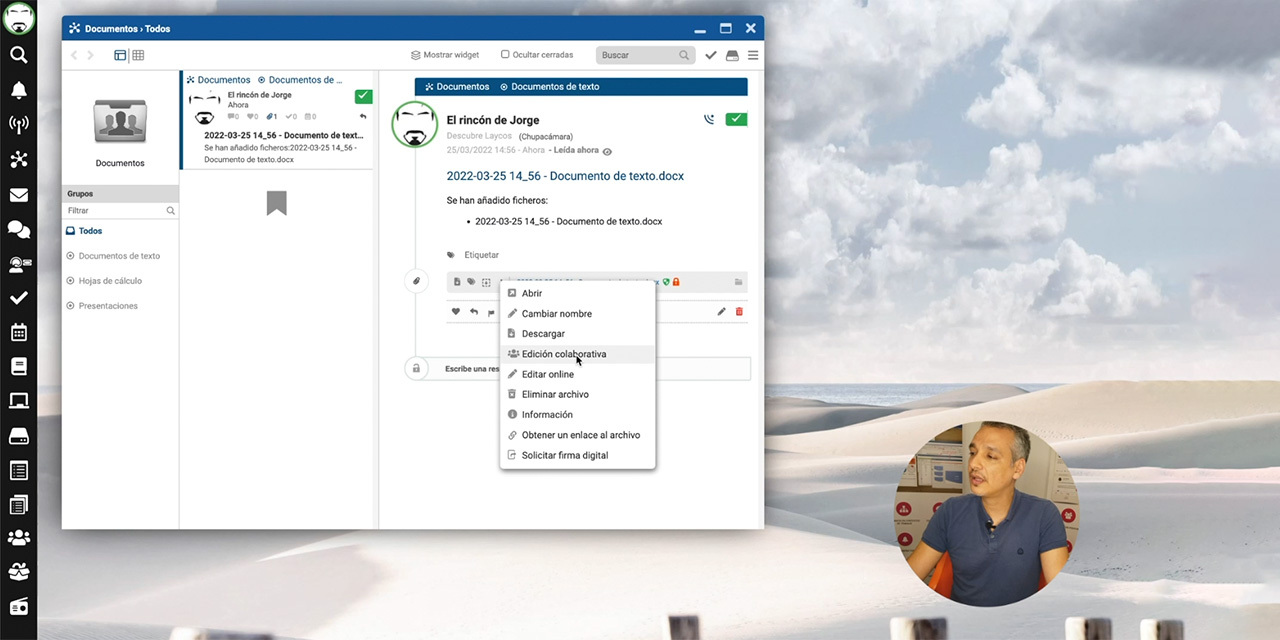This screenshot has width=1280, height=640.
Task: Open the Documento de texto.docx title link
Action: (x=565, y=176)
